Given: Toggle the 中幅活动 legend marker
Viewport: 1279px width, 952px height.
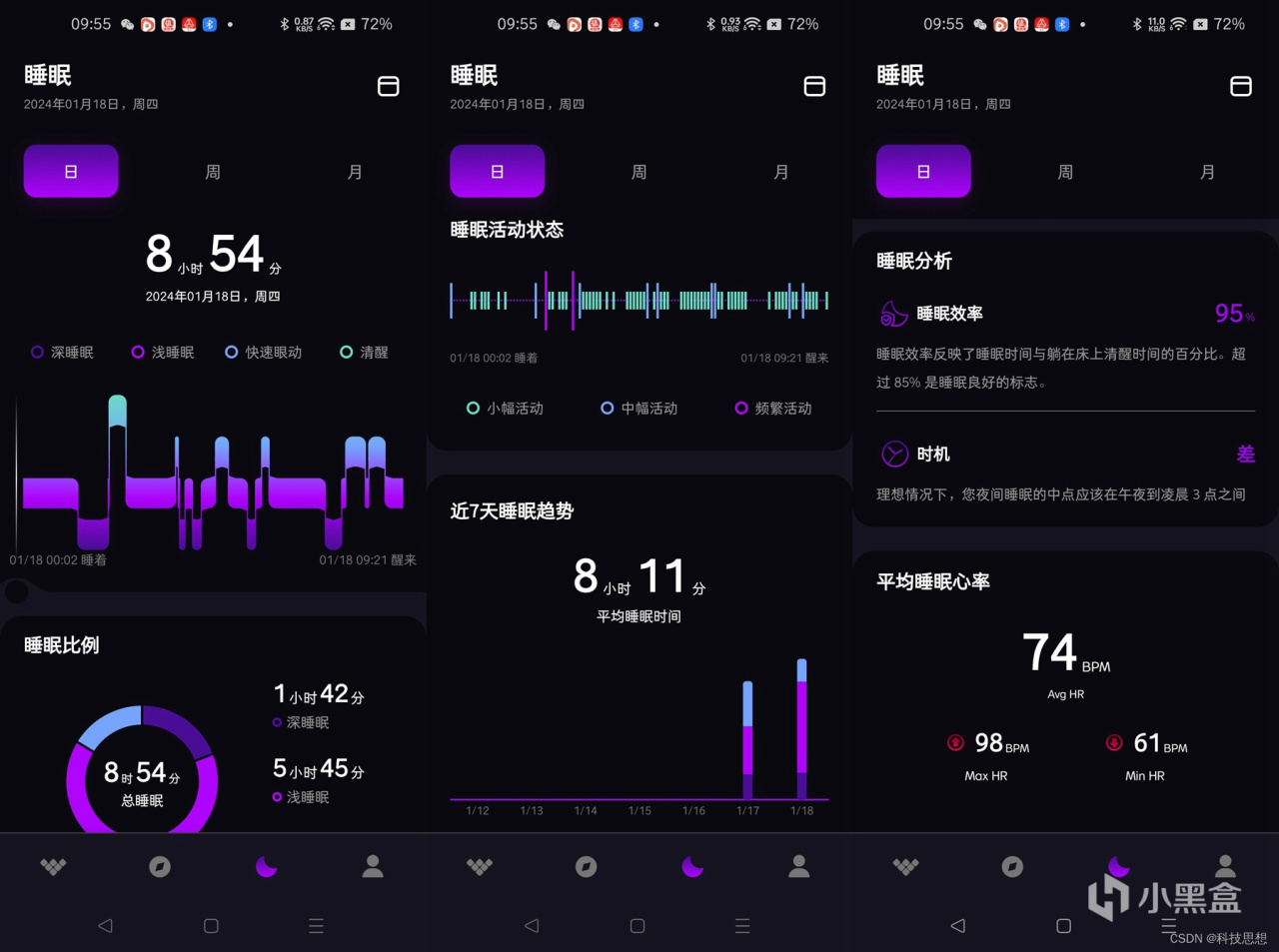Looking at the screenshot, I should 607,408.
